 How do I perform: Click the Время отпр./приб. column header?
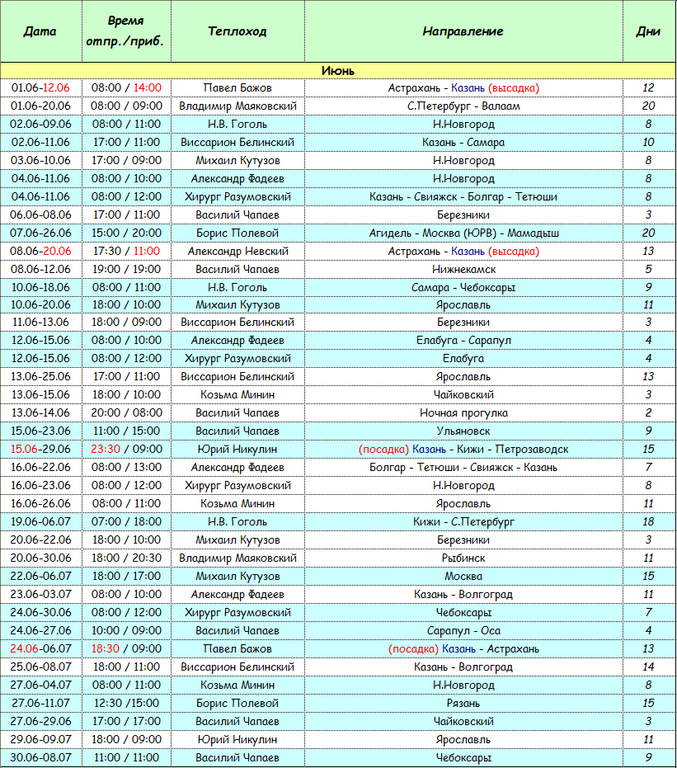tap(126, 31)
